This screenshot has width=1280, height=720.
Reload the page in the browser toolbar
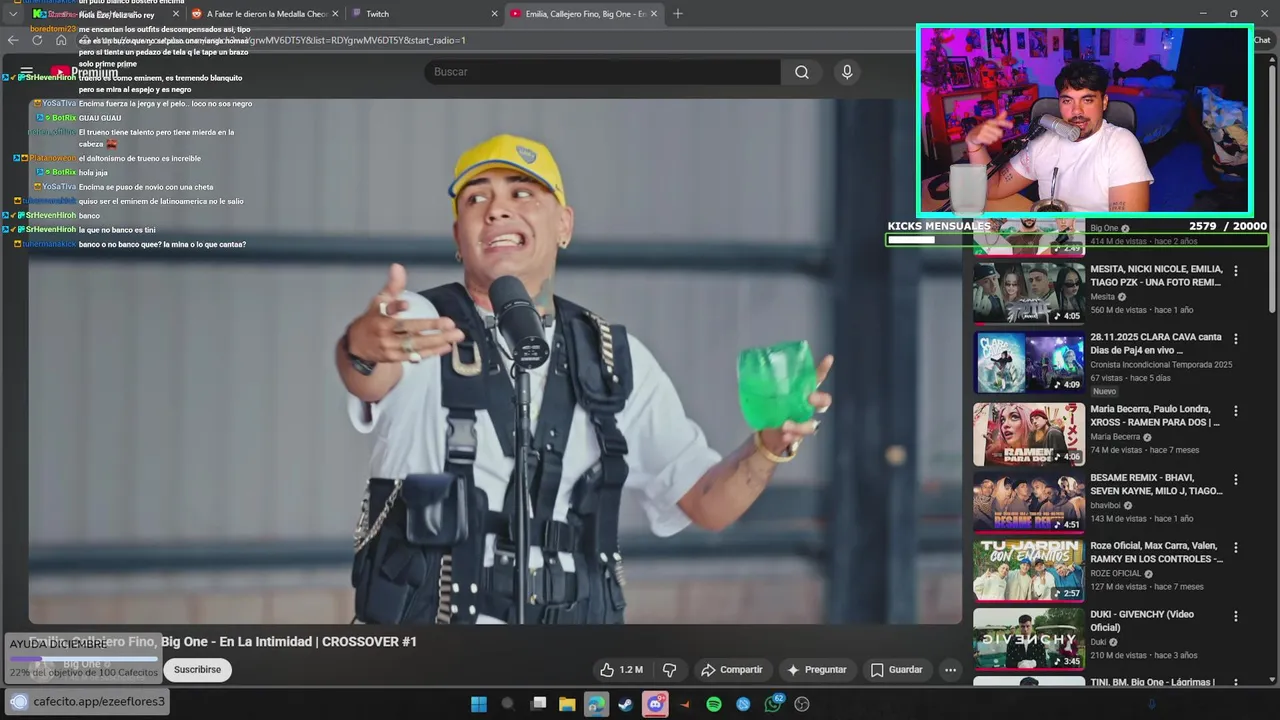[37, 40]
